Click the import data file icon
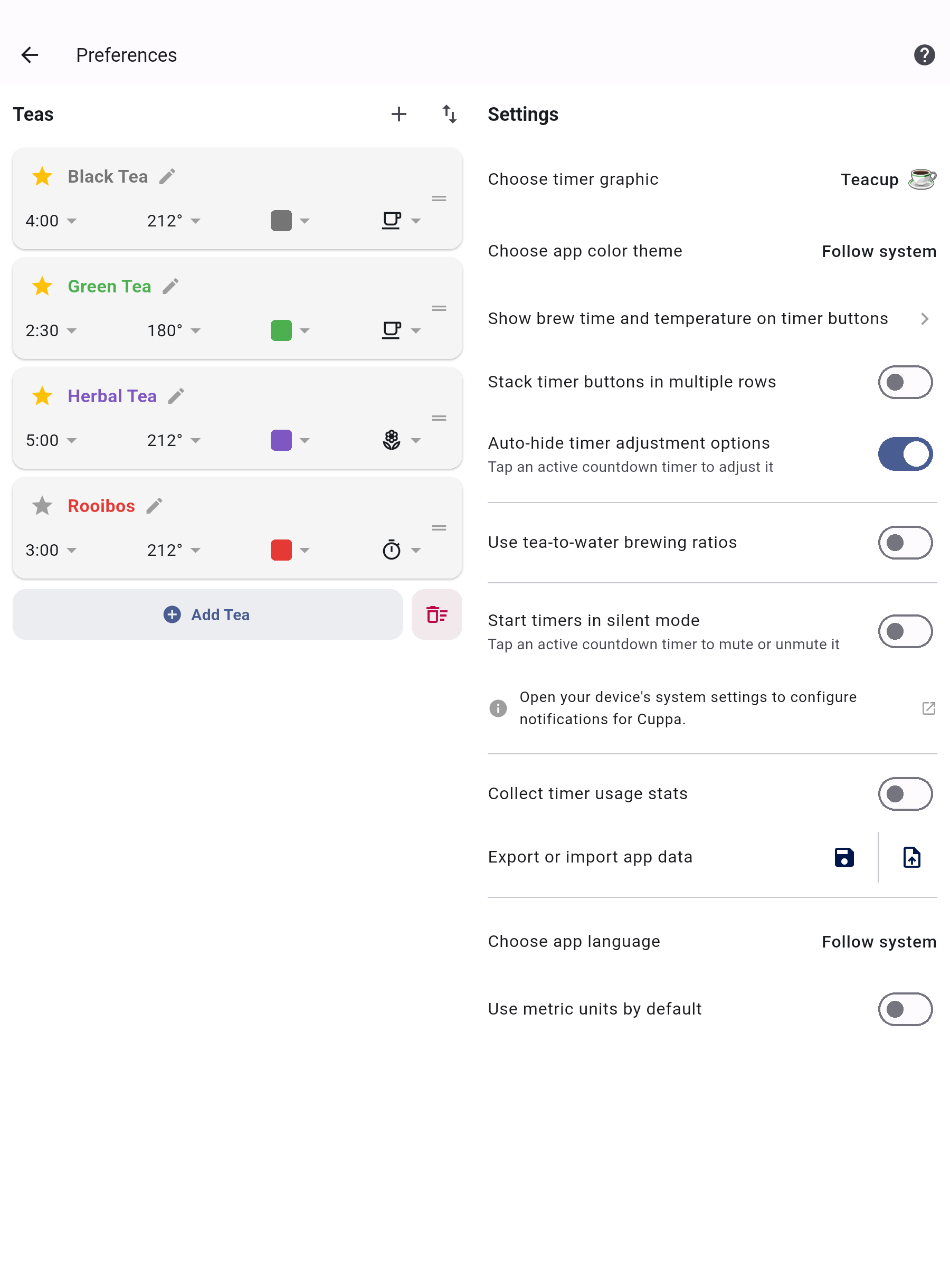Image resolution: width=950 pixels, height=1288 pixels. (911, 857)
